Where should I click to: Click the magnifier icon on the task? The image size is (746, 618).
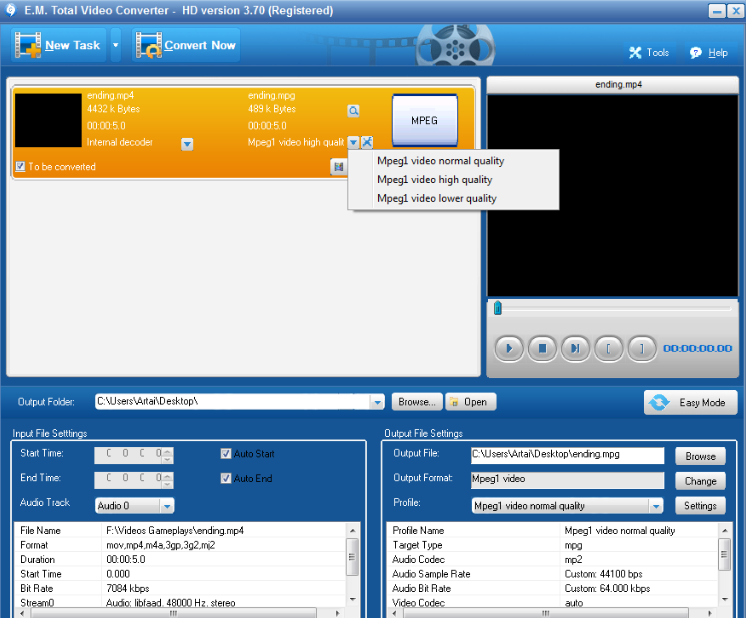[353, 111]
